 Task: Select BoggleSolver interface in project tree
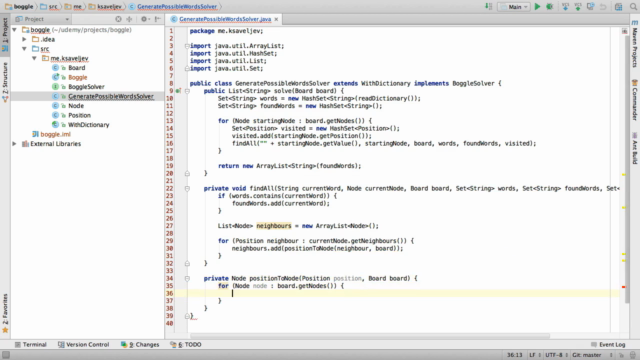86,87
